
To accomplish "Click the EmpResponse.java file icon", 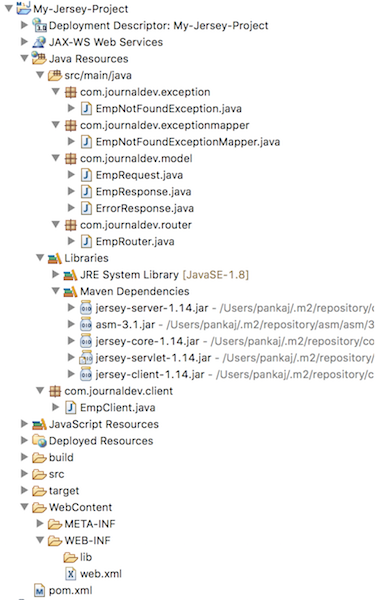I will click(x=86, y=192).
